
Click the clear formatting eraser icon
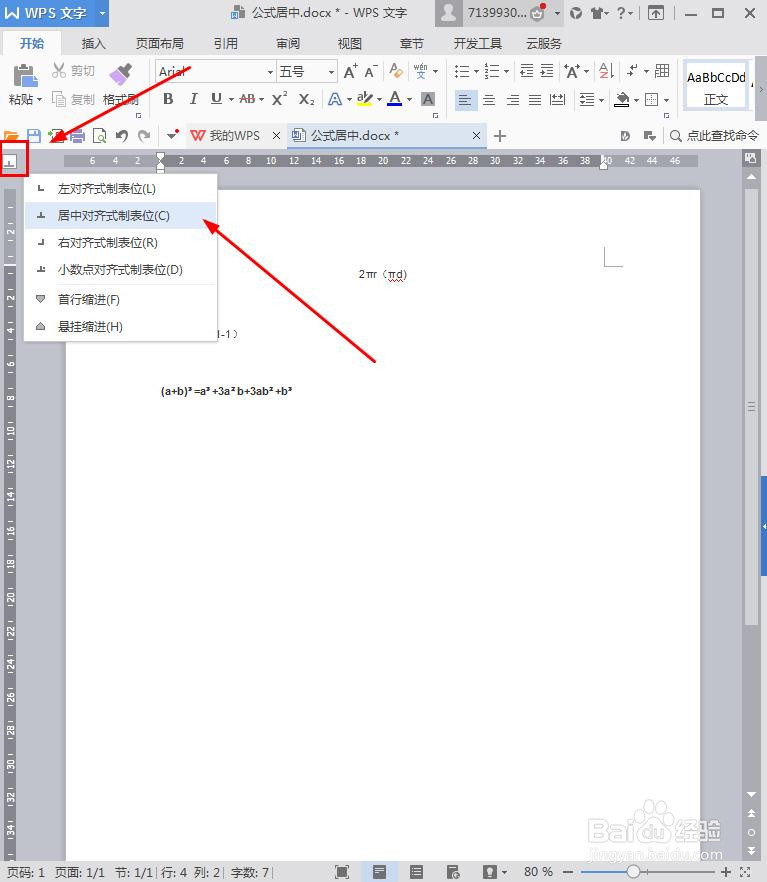tap(396, 71)
